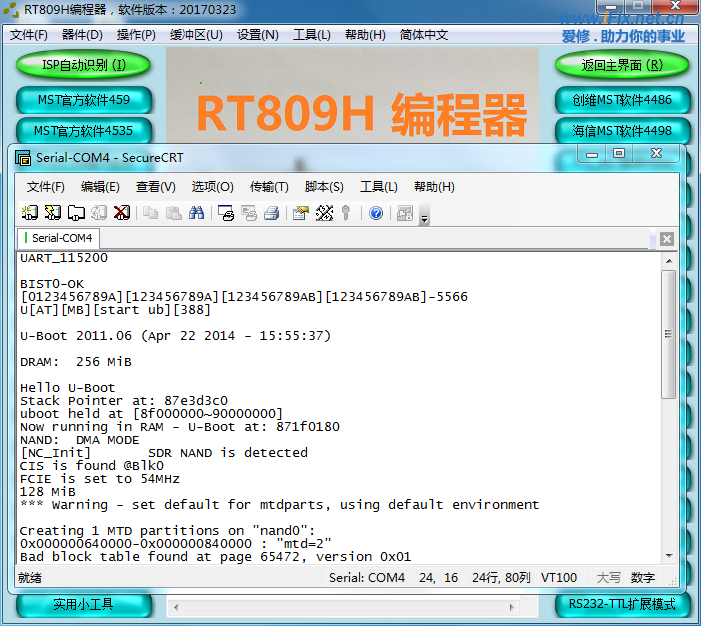Screen dimensions: 701x626
Task: Click 'DRAM: 256 MiB' terminal line
Action: pyautogui.click(x=76, y=362)
